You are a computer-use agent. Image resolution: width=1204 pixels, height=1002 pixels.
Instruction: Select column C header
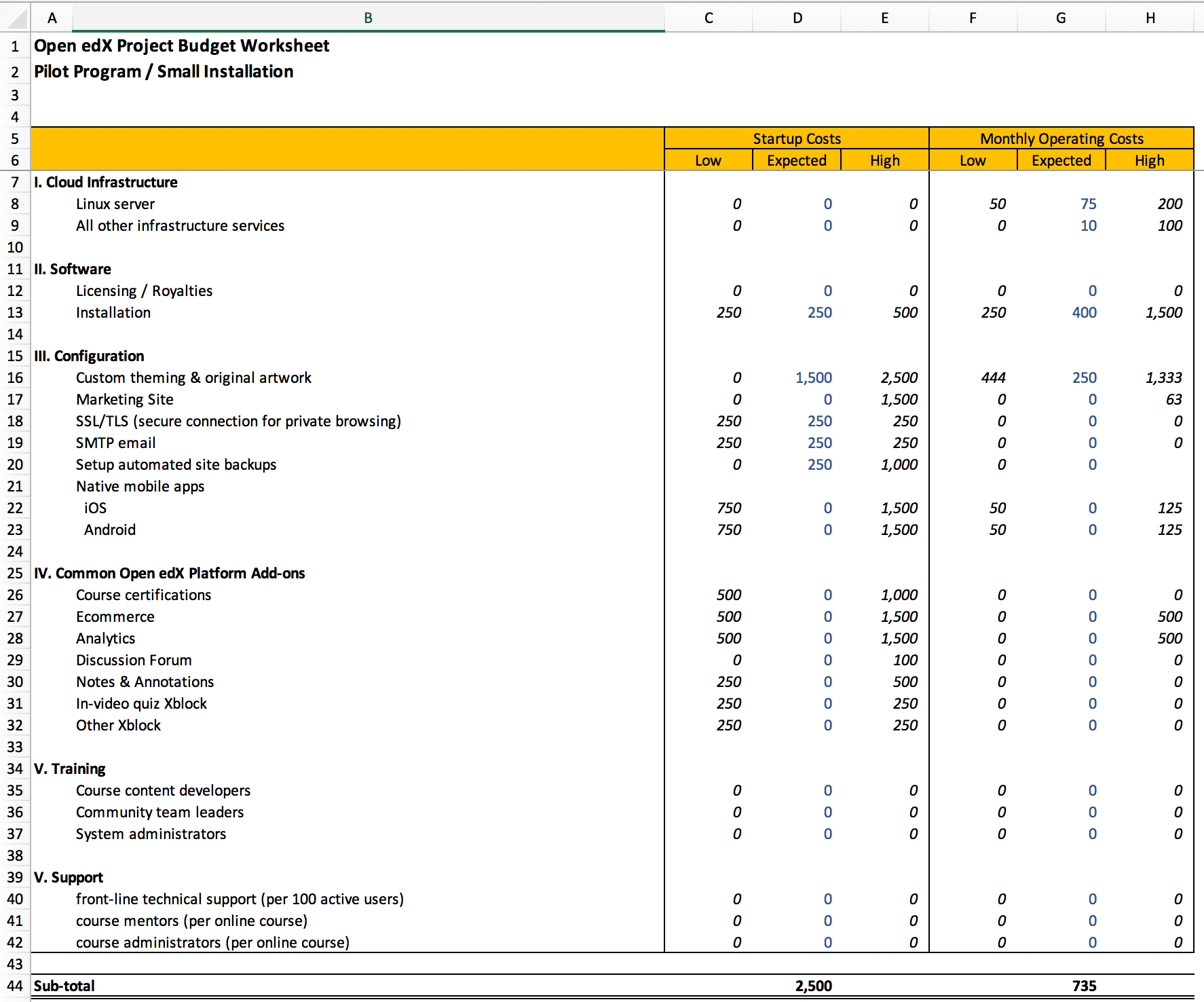click(x=709, y=18)
